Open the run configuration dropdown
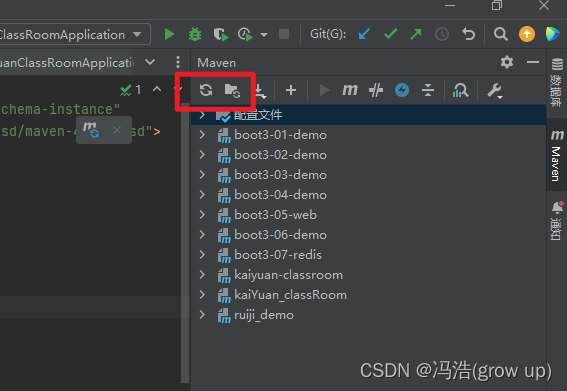This screenshot has height=391, width=567. point(137,34)
